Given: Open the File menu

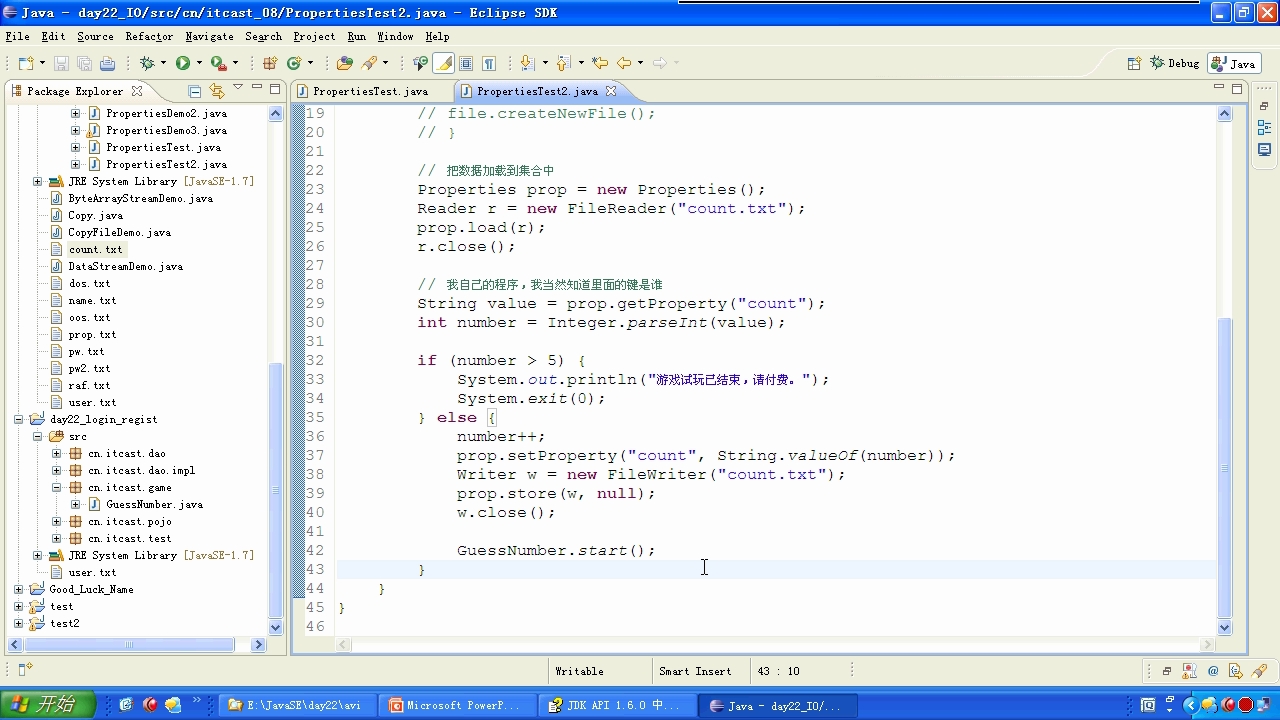Looking at the screenshot, I should point(17,36).
